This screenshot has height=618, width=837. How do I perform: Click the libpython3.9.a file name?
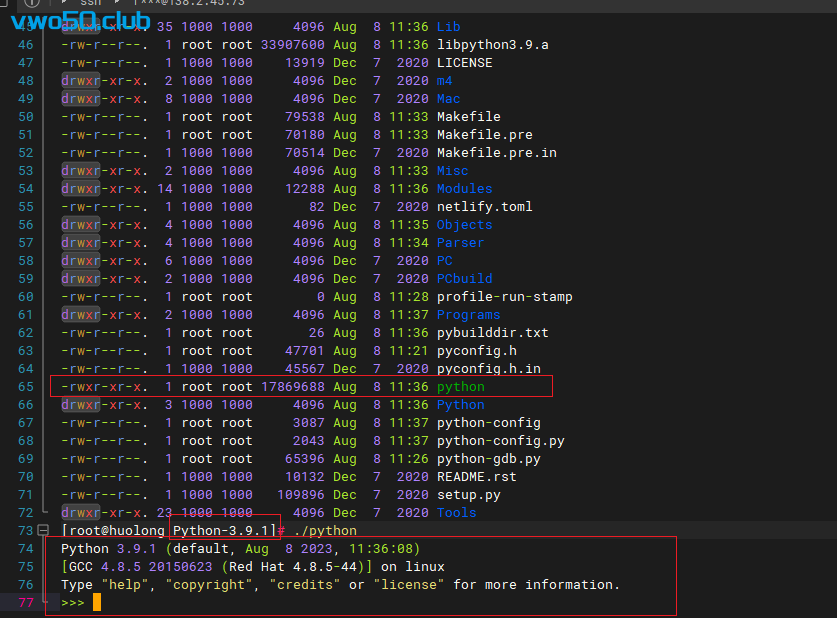pyautogui.click(x=492, y=44)
